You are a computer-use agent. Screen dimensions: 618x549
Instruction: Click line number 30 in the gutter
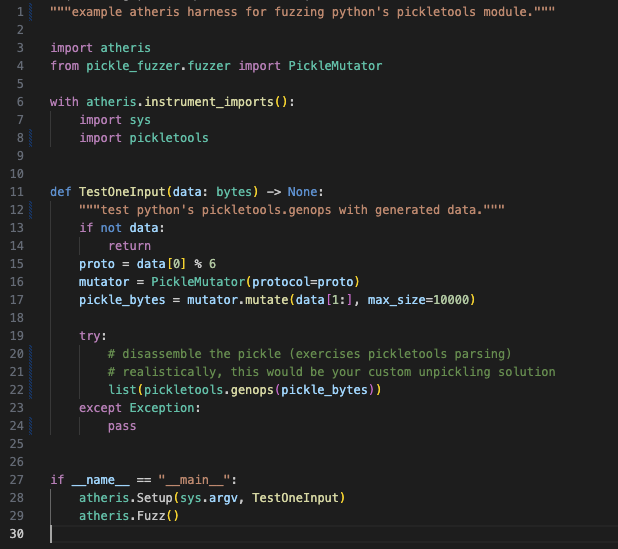[x=17, y=534]
